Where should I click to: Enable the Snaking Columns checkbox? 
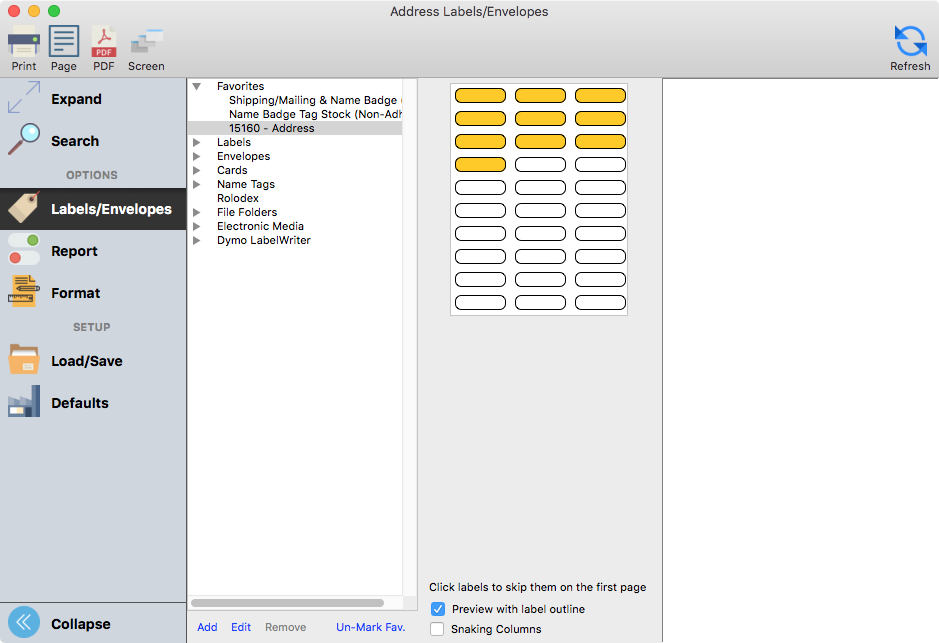point(438,629)
